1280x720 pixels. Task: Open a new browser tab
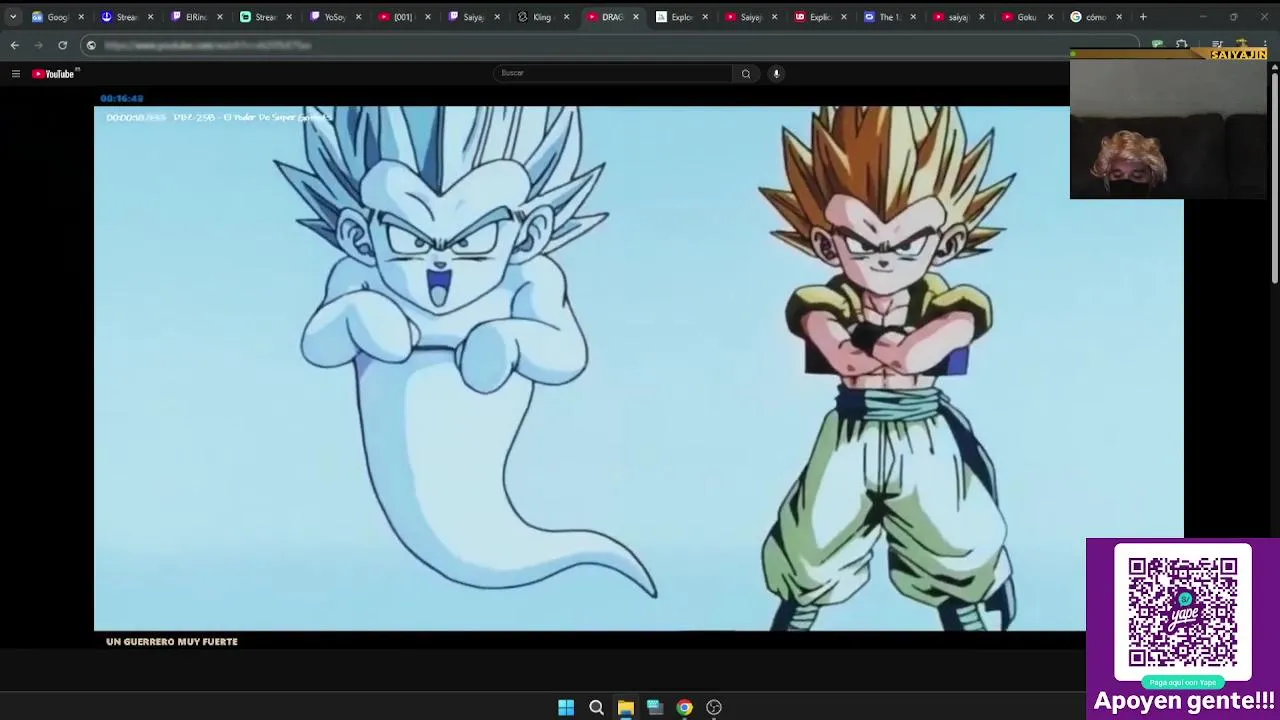pos(1143,17)
